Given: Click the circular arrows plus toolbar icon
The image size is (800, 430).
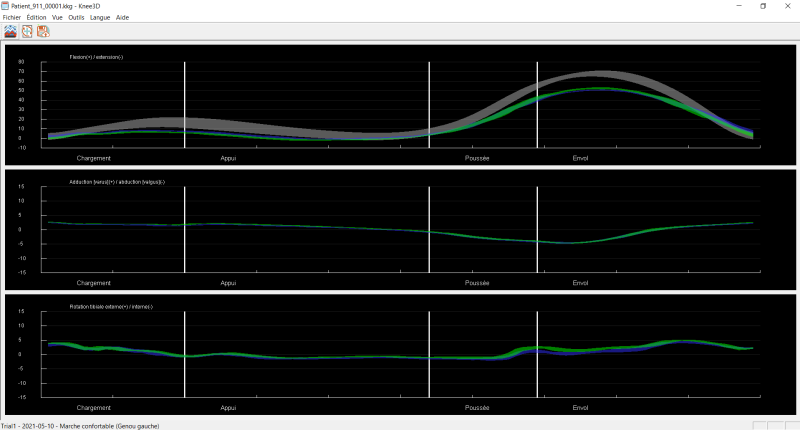Looking at the screenshot, I should pos(27,32).
